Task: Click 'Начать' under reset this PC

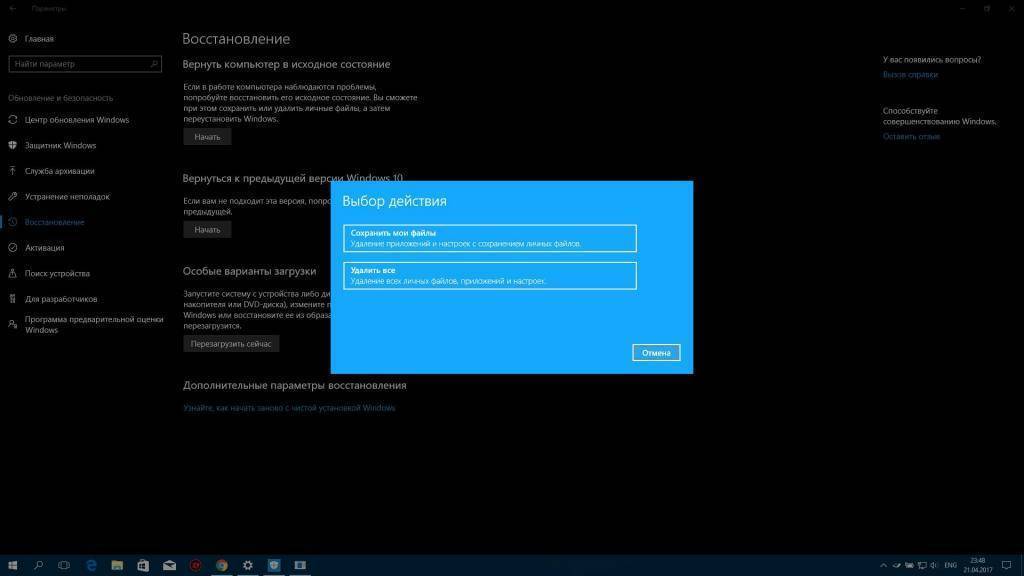Action: tap(207, 137)
